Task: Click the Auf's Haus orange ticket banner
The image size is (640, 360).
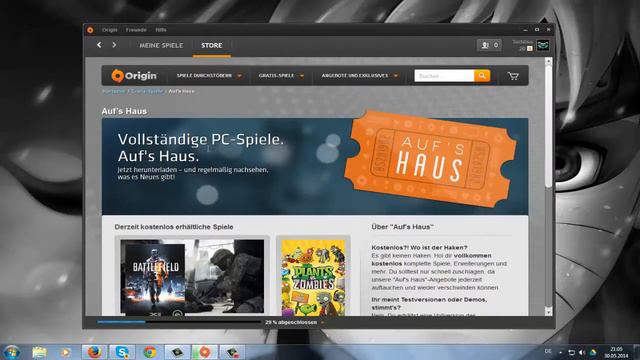Action: coord(430,159)
